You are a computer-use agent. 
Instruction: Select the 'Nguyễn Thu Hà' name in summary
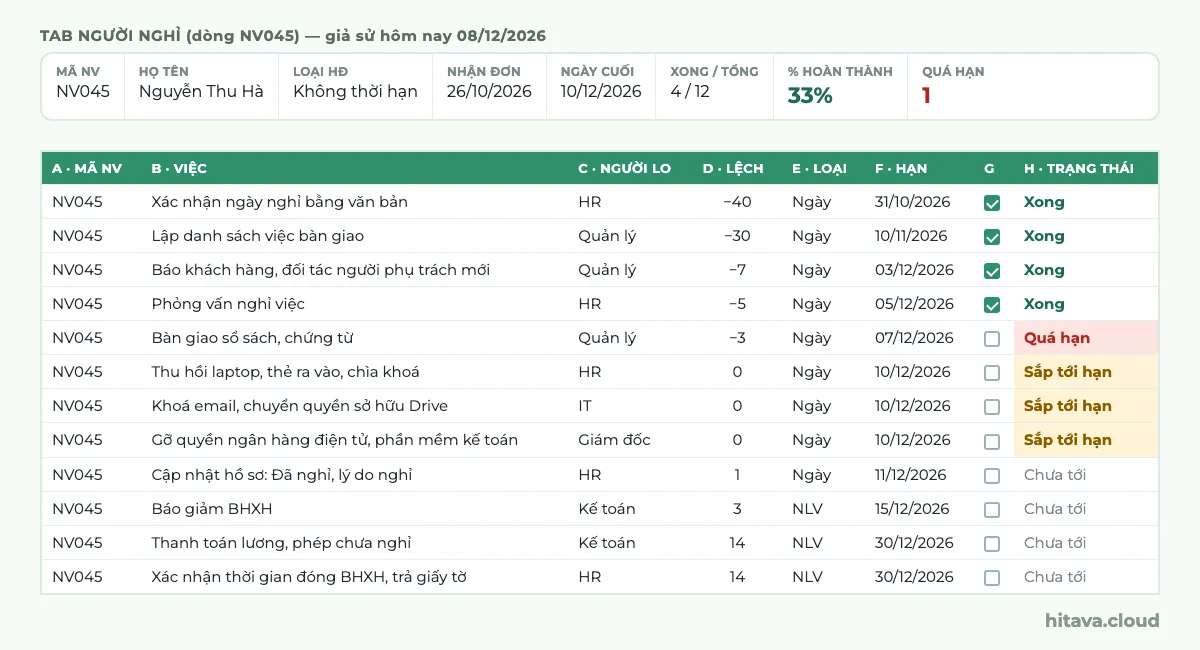201,91
